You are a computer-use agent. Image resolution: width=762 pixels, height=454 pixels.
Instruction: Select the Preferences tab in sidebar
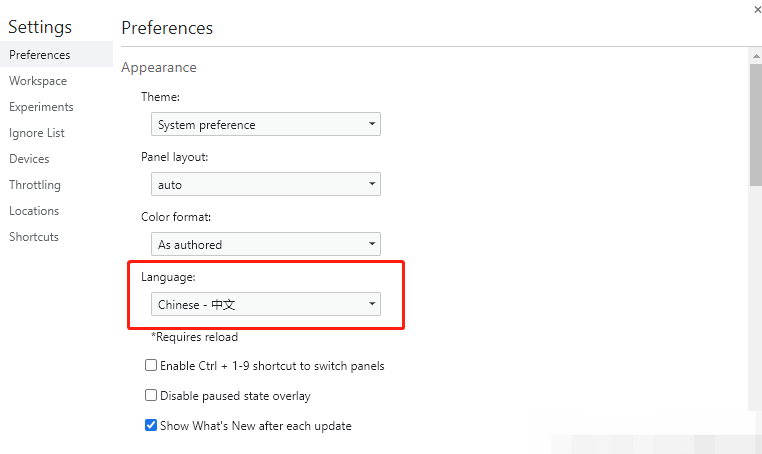coord(40,55)
